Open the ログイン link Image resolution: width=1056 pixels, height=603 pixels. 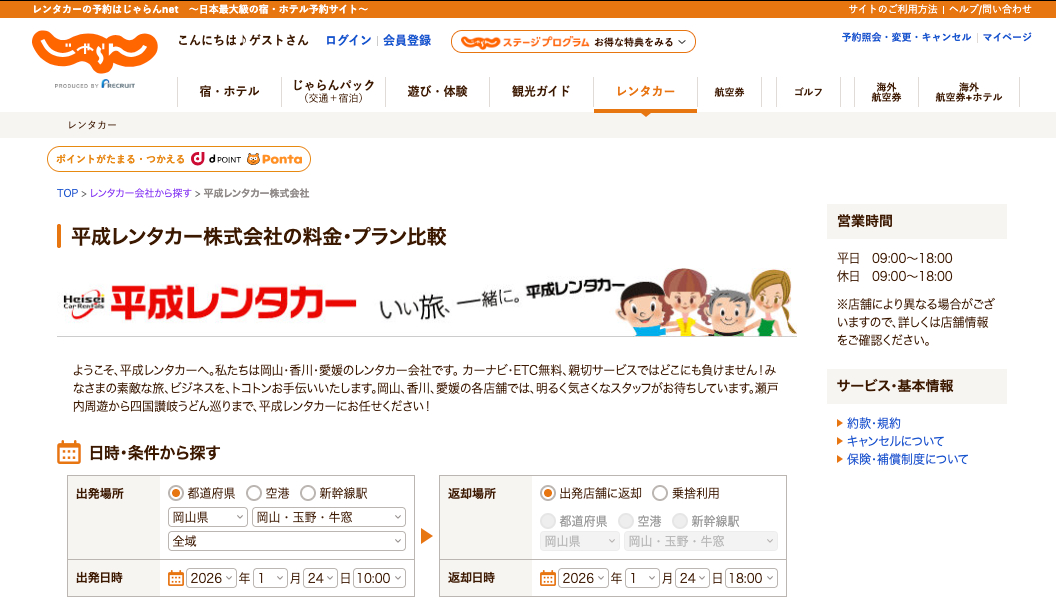347,41
